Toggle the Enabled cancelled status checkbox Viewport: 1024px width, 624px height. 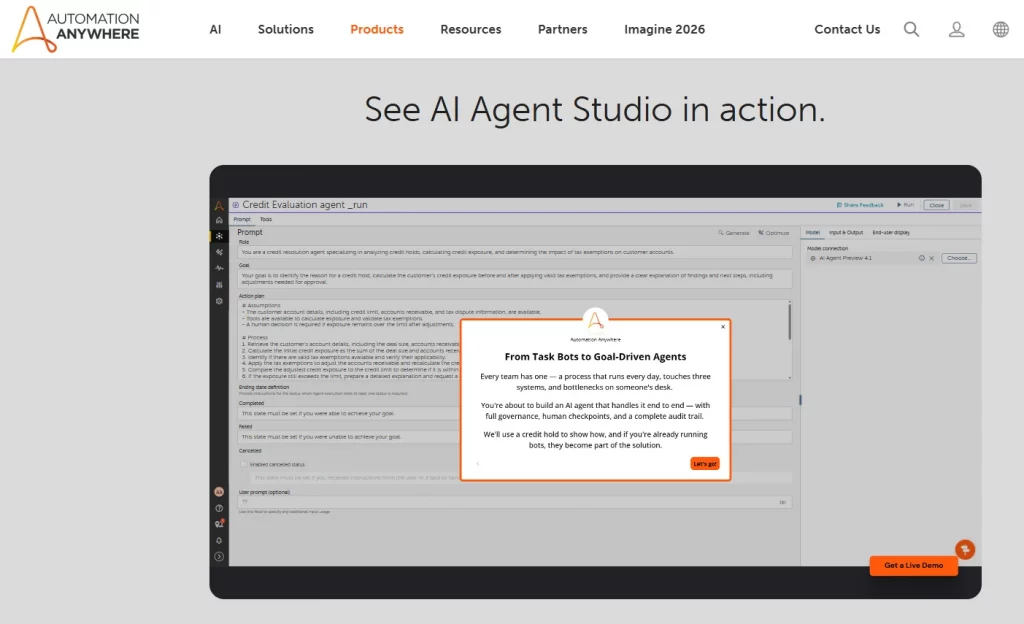tap(244, 464)
